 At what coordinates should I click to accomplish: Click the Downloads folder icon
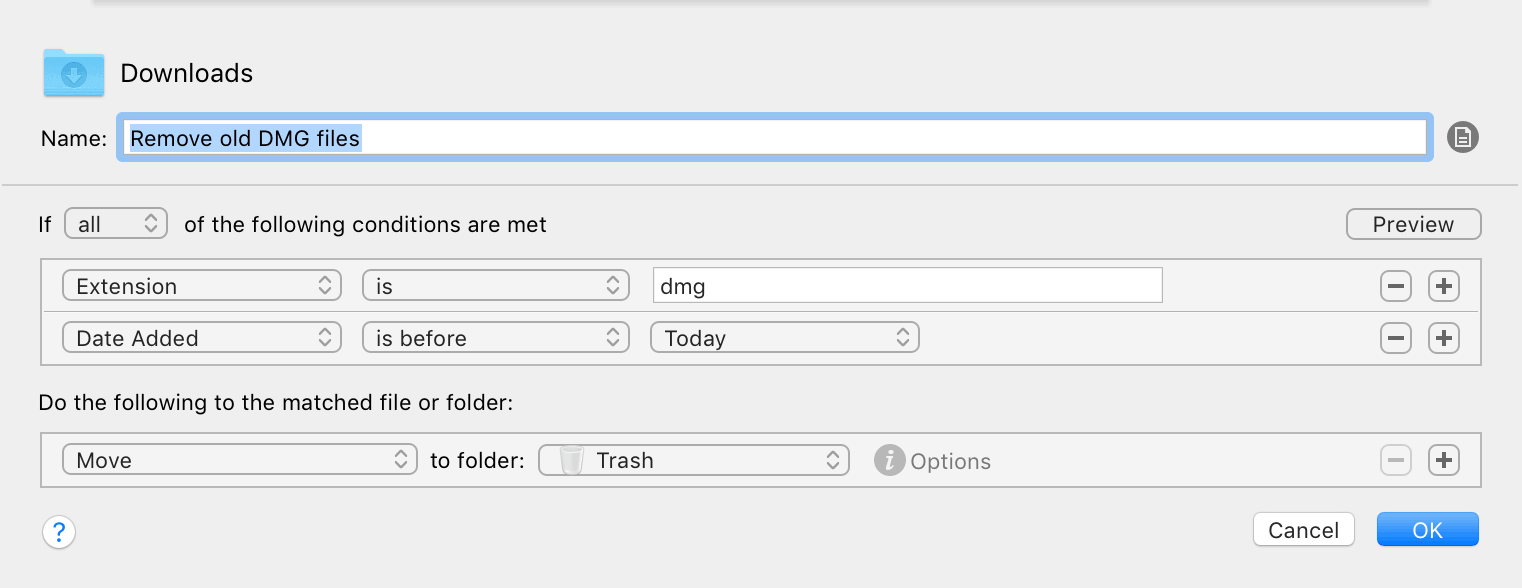(73, 72)
